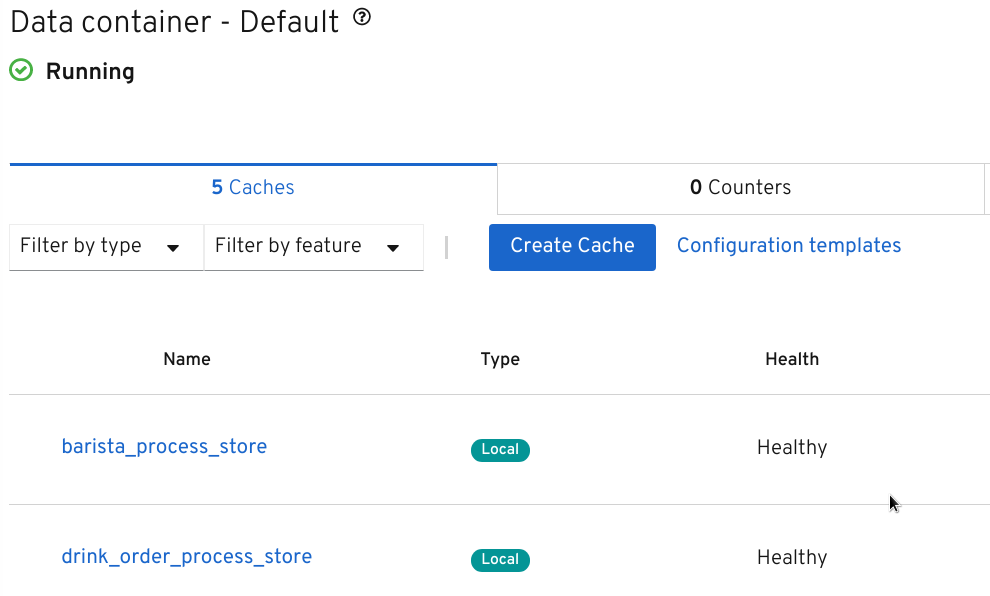Screen dimensions: 990x596
Task: Sort by the Health column header
Action: tap(792, 359)
